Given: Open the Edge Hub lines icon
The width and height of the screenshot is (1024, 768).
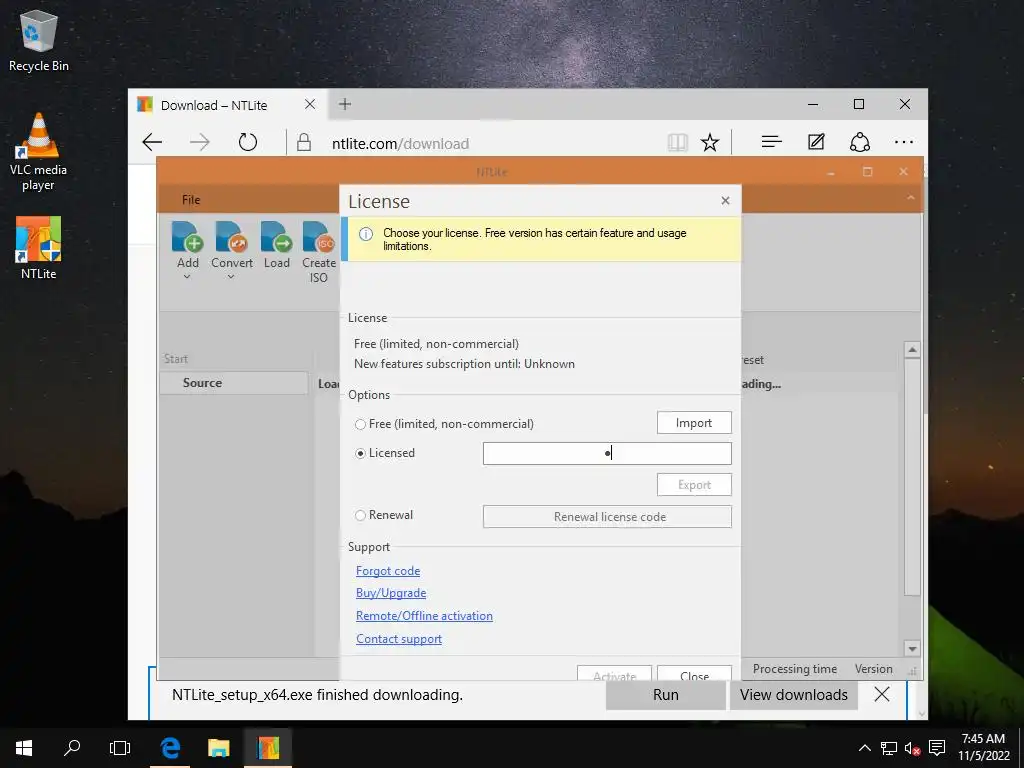Looking at the screenshot, I should coord(771,142).
